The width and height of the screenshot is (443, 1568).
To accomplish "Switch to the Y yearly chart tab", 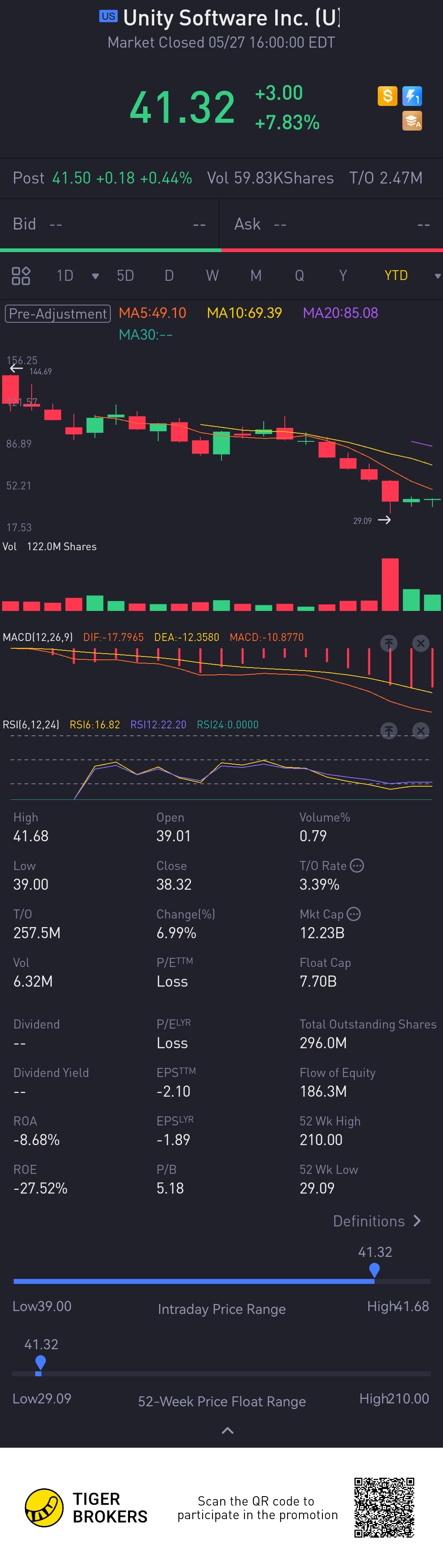I will [343, 276].
